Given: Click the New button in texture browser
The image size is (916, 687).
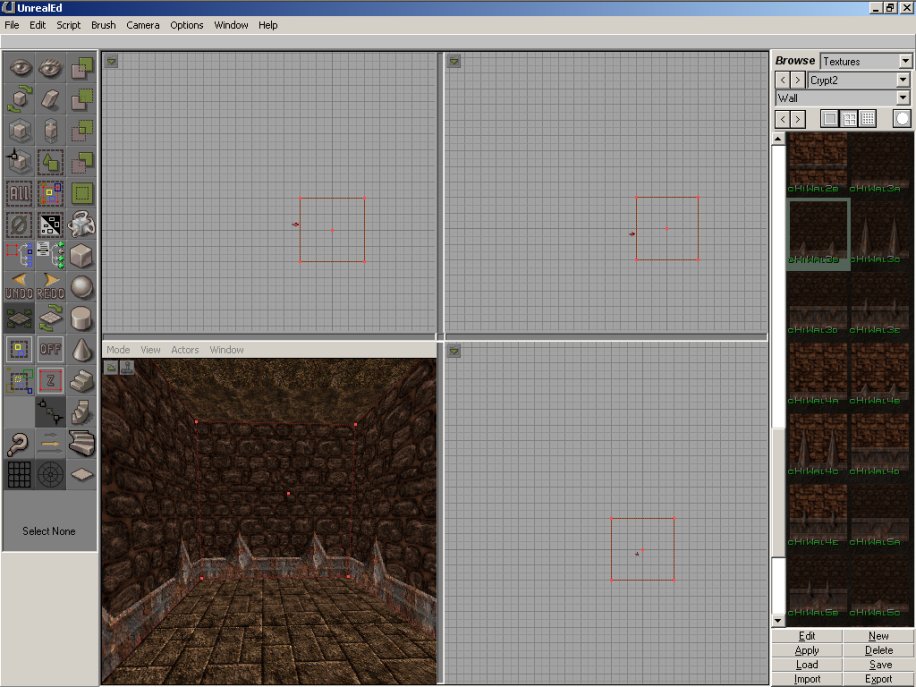Looking at the screenshot, I should tap(879, 636).
